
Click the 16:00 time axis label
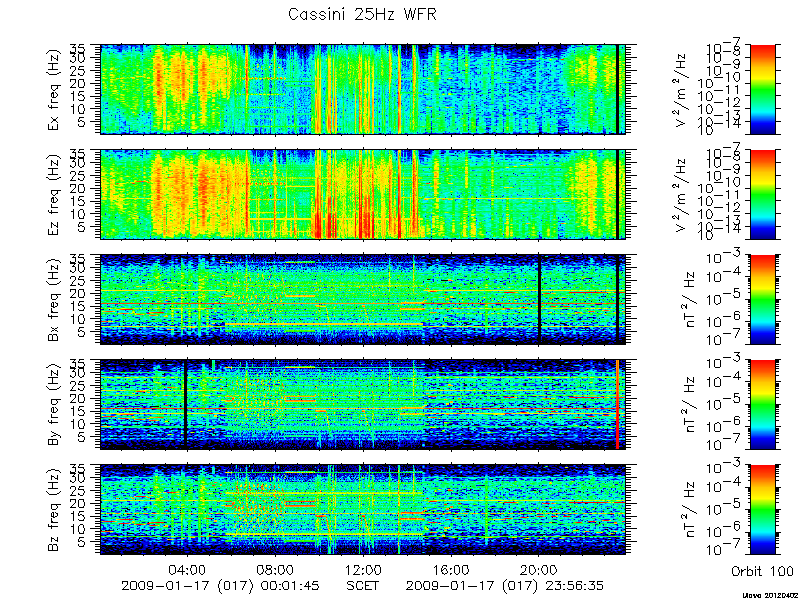click(x=451, y=569)
